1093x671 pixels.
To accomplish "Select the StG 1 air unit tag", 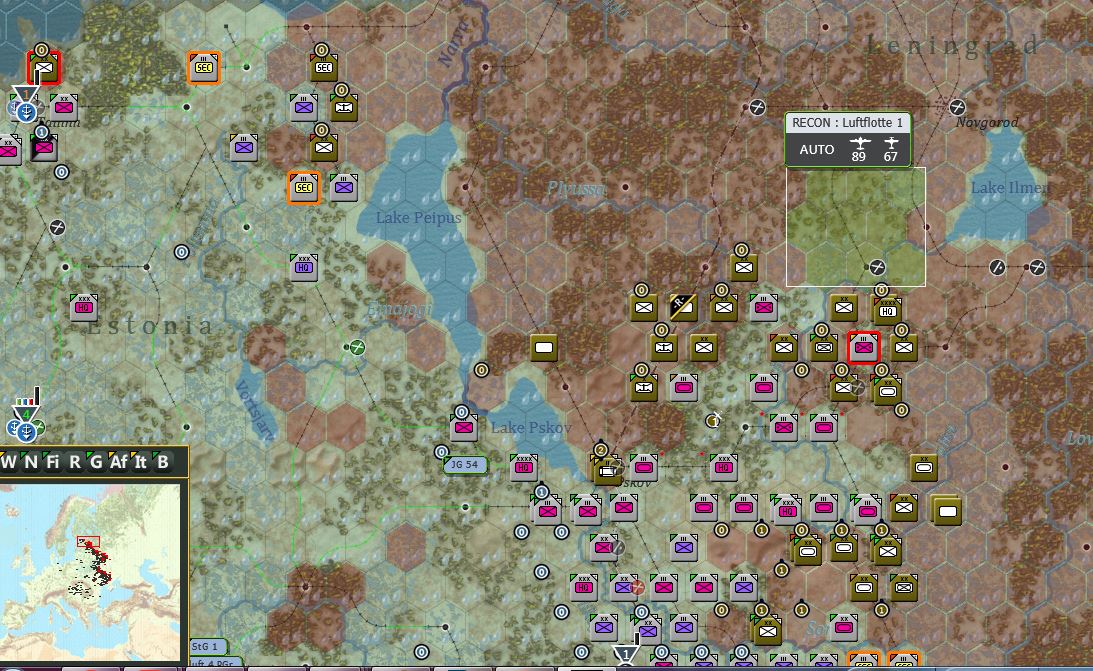I will click(x=208, y=647).
